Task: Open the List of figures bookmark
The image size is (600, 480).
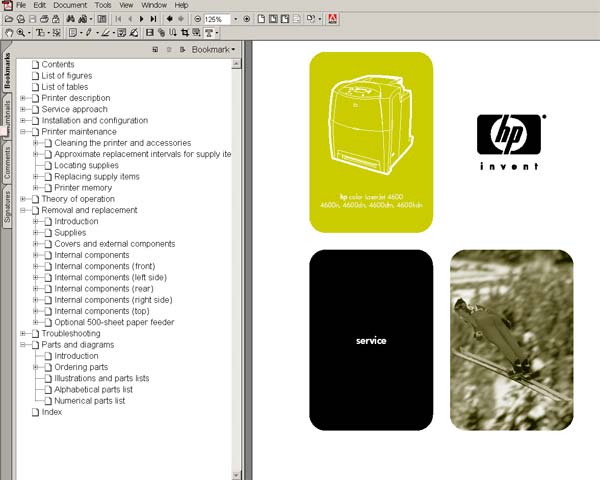Action: (x=67, y=76)
